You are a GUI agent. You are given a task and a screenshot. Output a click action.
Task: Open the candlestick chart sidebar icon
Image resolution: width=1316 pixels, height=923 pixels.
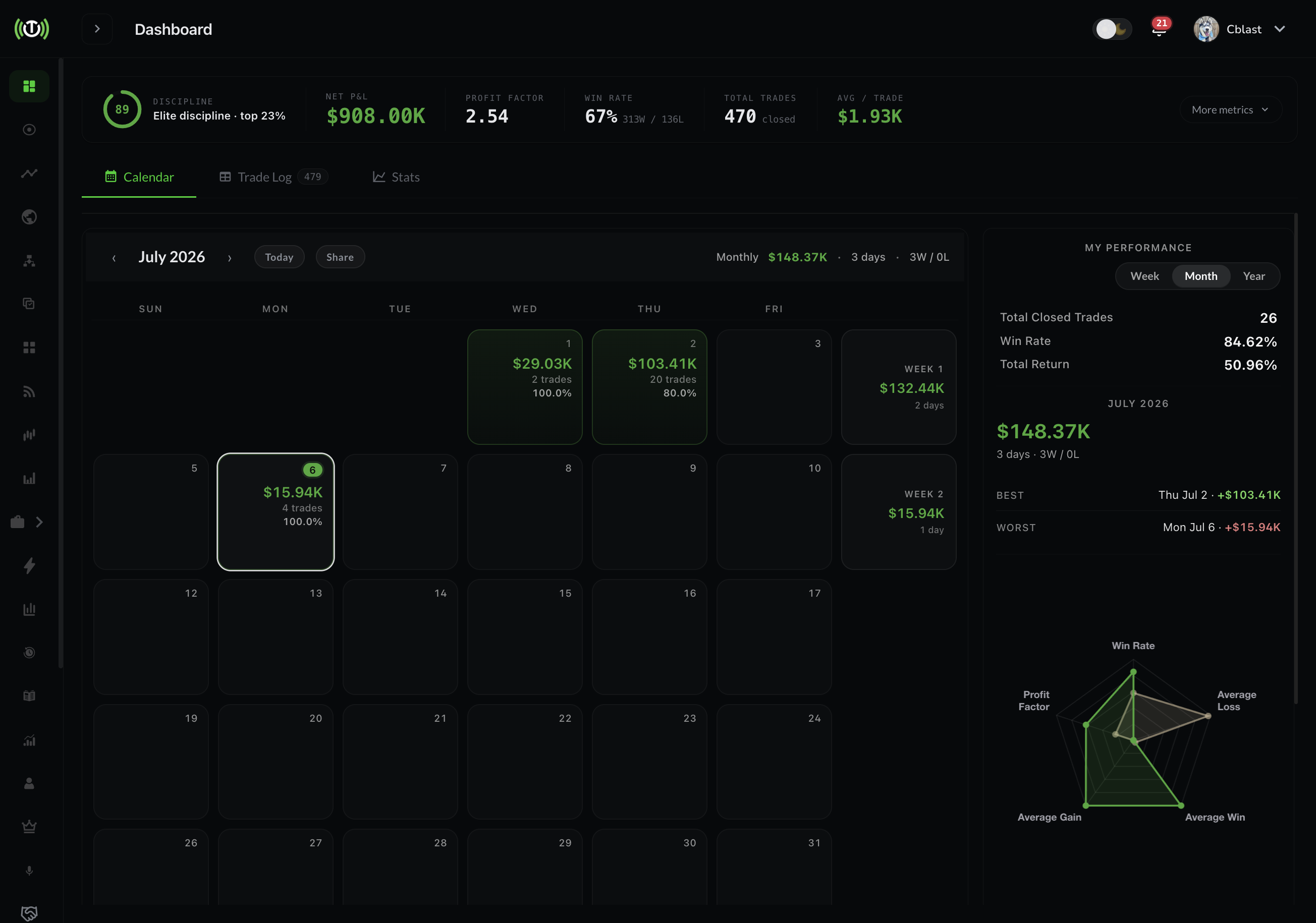[x=29, y=435]
